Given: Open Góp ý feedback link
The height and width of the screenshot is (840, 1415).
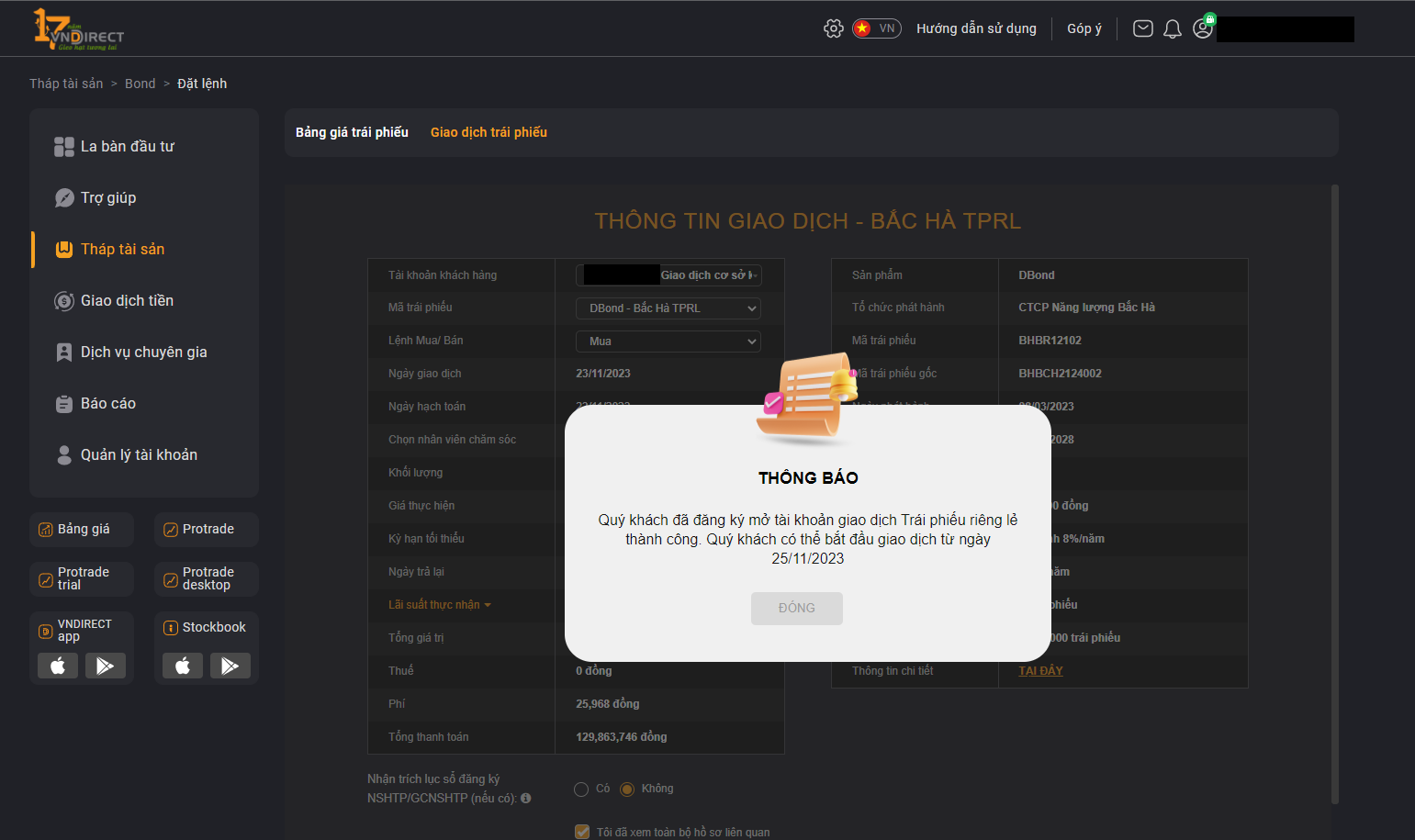Looking at the screenshot, I should click(x=1084, y=28).
